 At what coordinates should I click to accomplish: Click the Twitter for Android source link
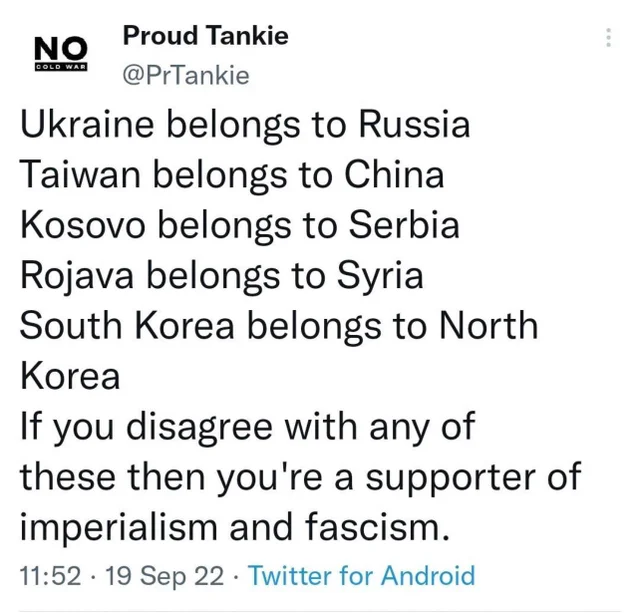coord(361,576)
